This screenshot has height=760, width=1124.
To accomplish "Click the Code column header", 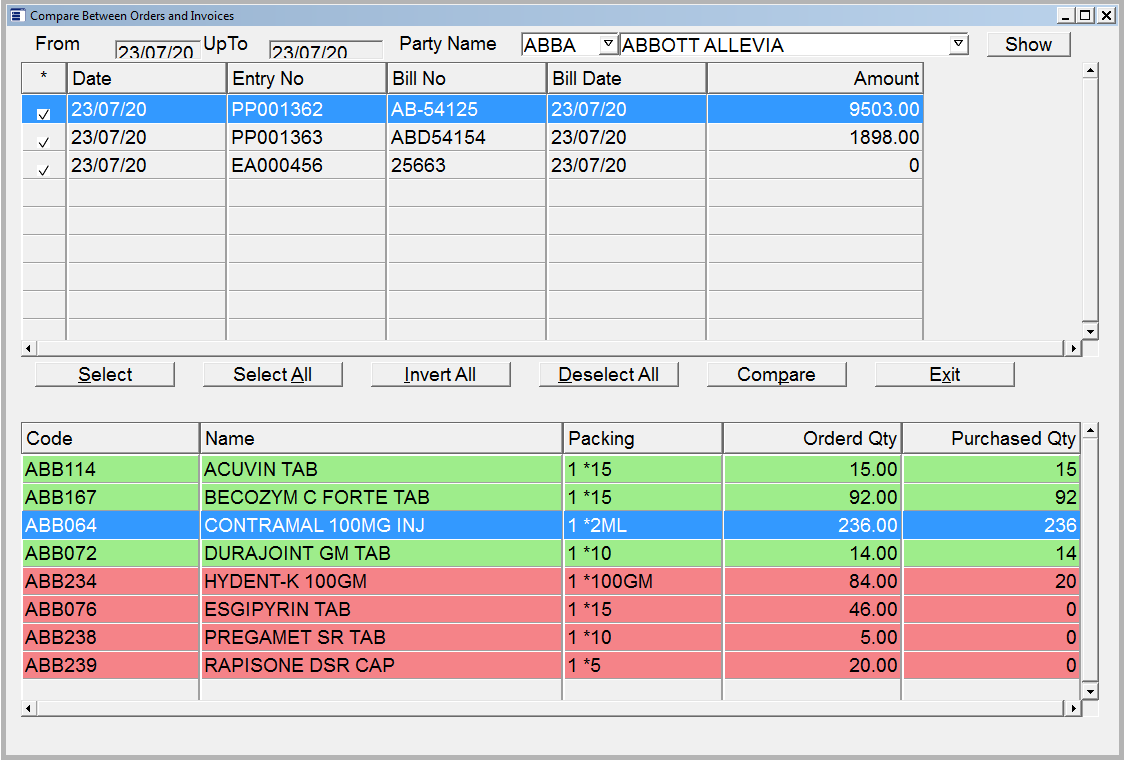I will [110, 438].
